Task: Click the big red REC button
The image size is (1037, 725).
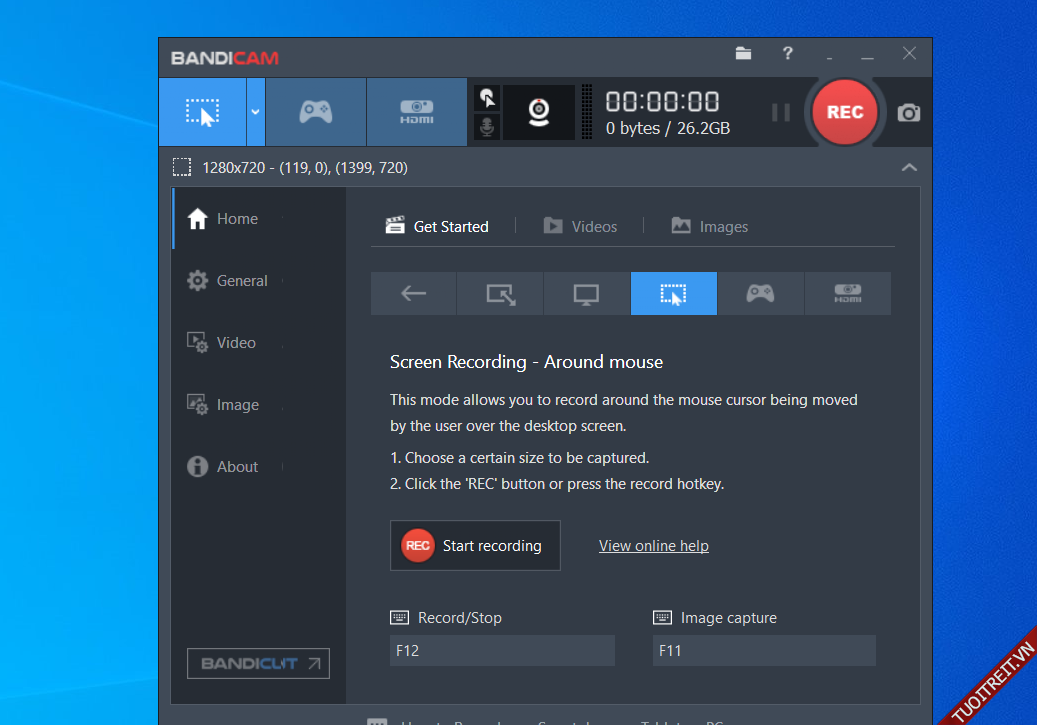Action: click(844, 112)
